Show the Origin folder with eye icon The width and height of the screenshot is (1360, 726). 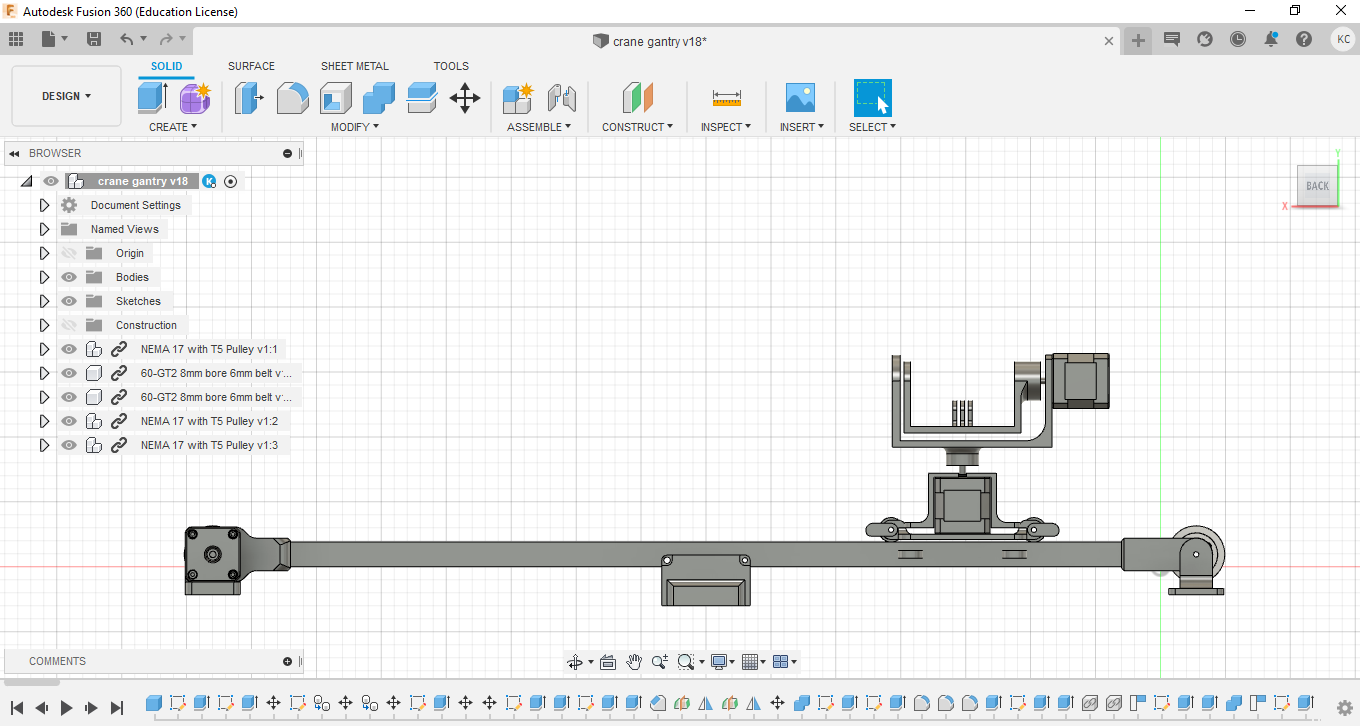click(x=69, y=253)
